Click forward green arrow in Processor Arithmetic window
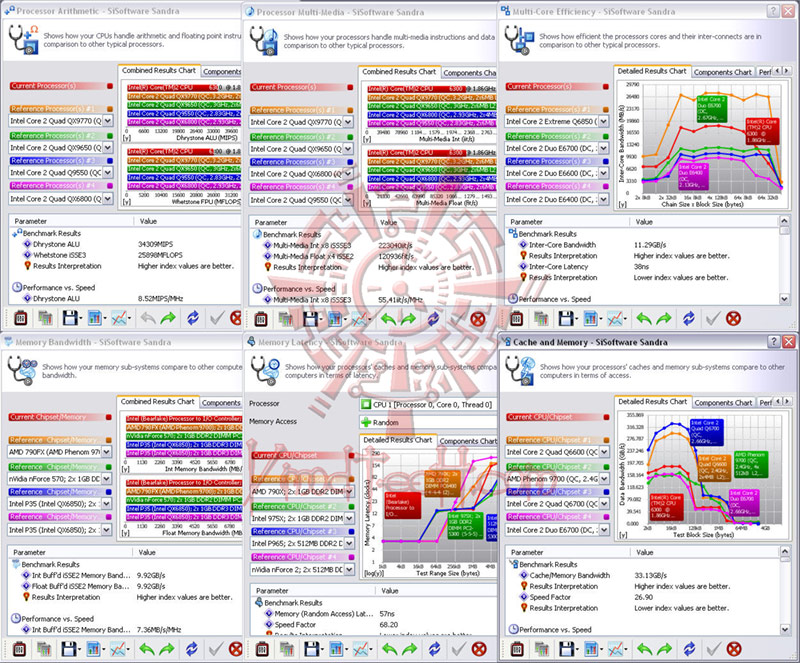Viewport: 800px width, 663px height. 168,318
